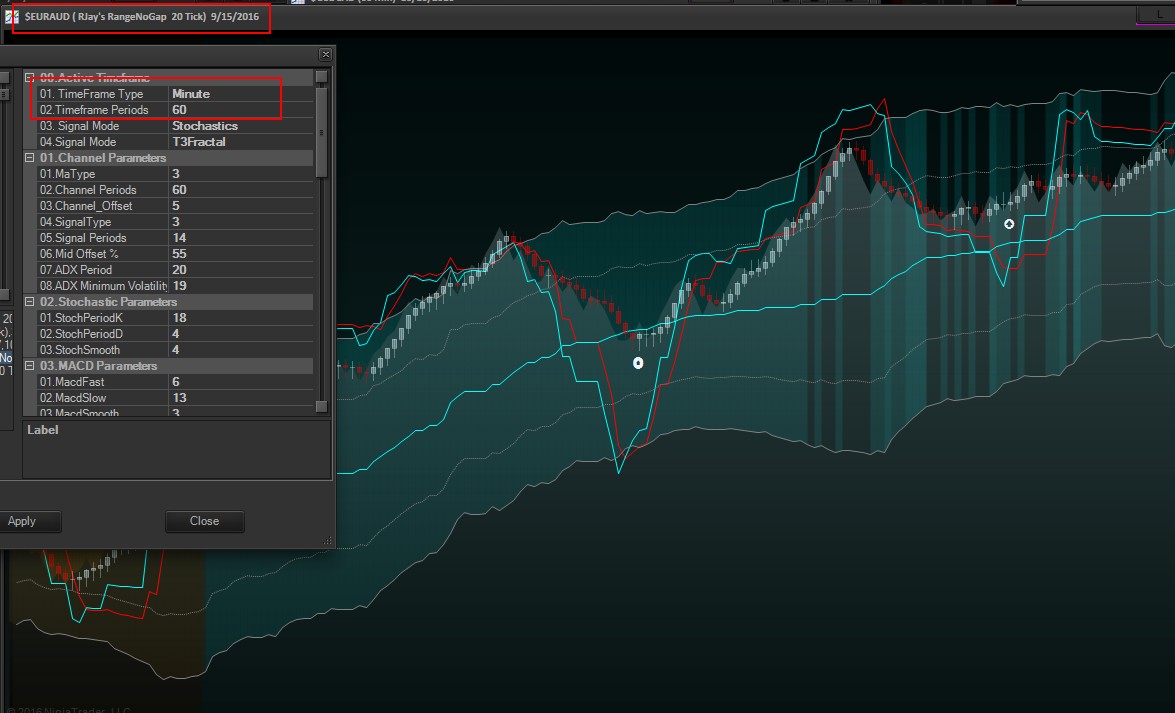Click the Close button
The image size is (1175, 713).
(205, 521)
